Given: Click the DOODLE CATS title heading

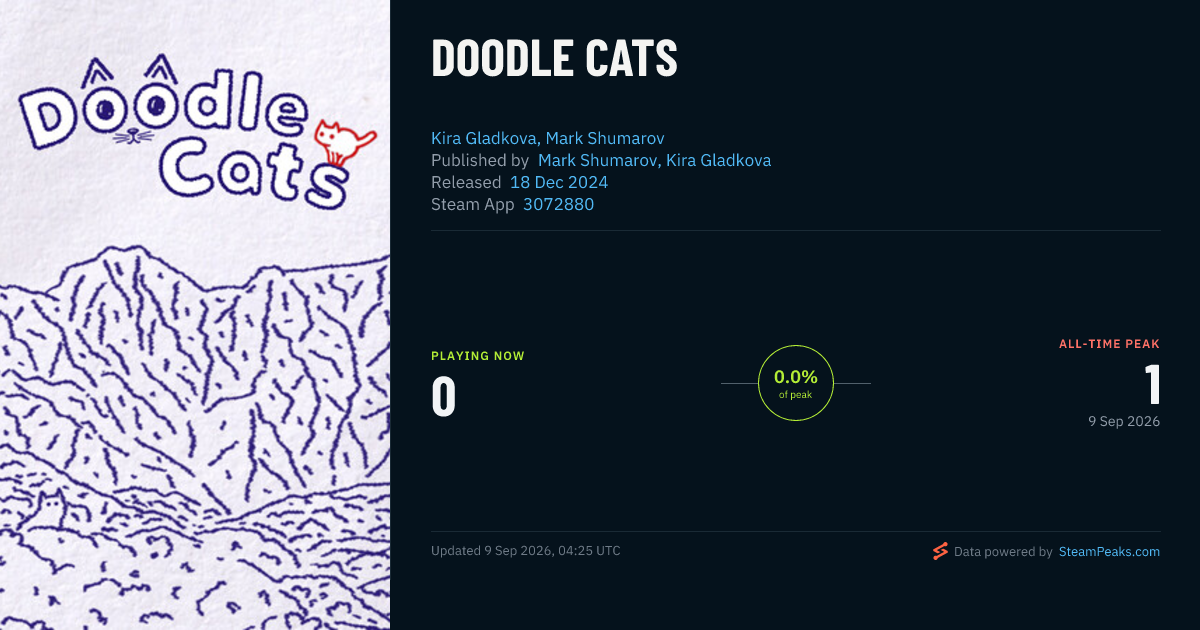Looking at the screenshot, I should [554, 59].
